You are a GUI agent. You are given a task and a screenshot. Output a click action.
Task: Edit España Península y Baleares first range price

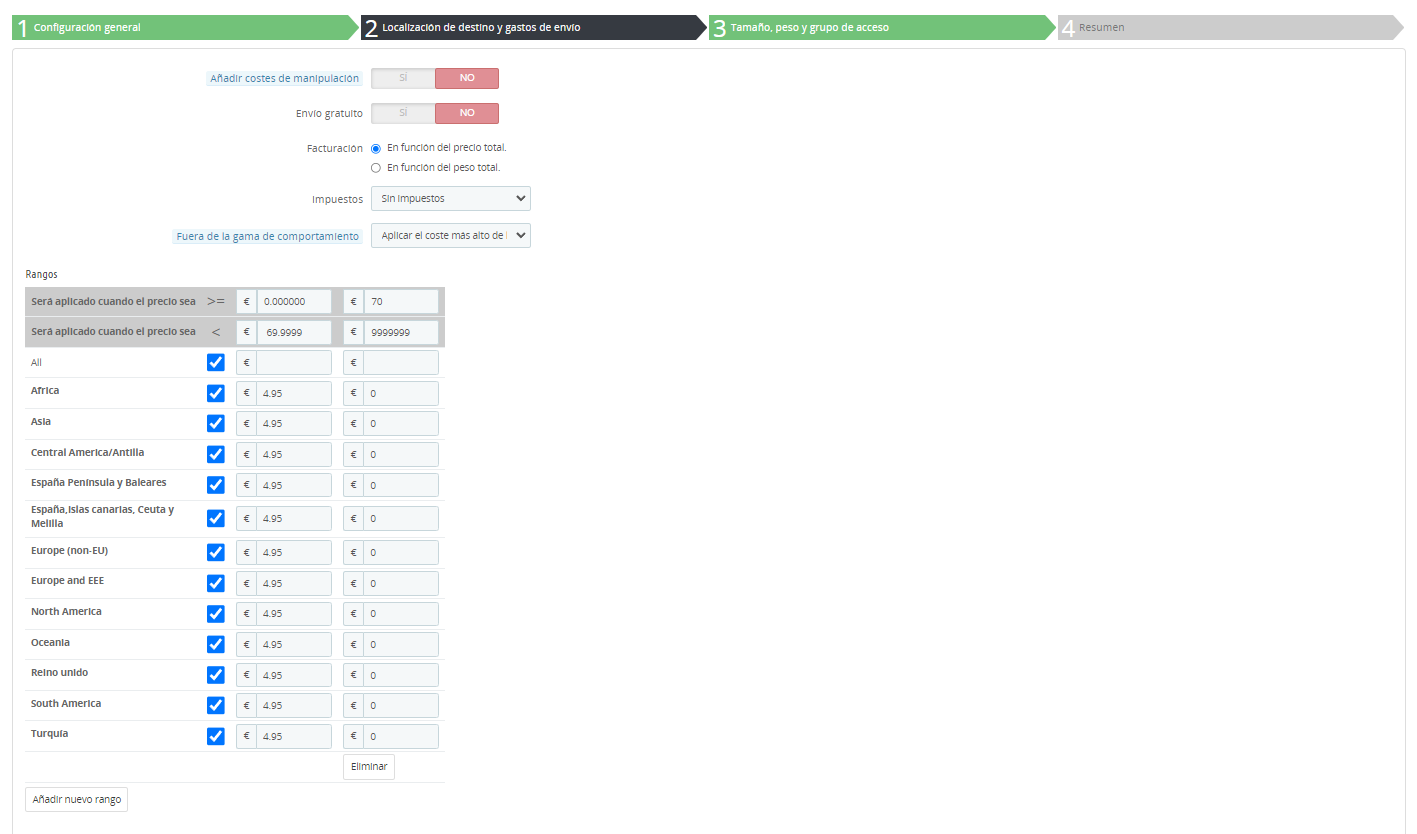294,485
